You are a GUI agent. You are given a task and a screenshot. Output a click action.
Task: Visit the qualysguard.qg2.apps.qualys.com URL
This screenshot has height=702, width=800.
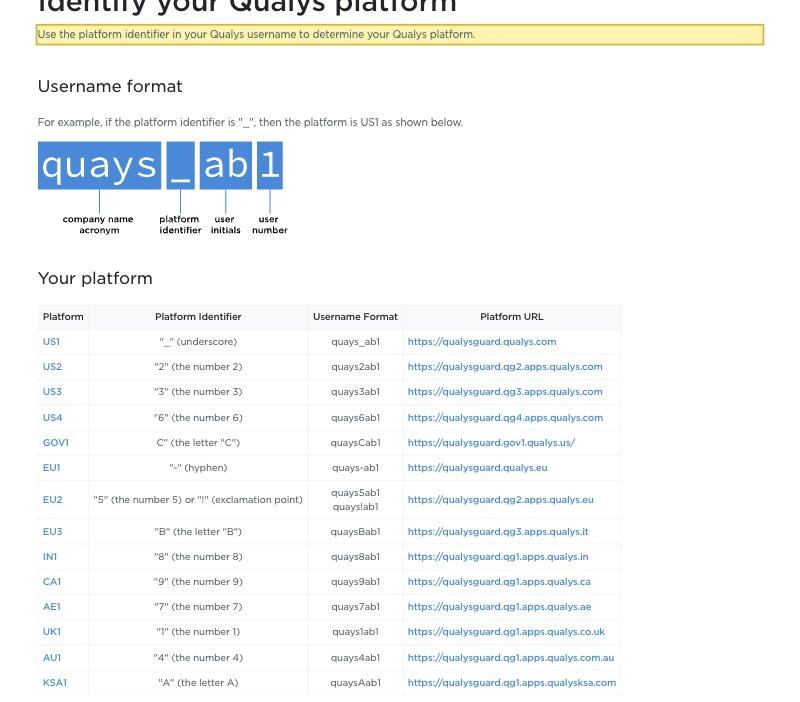(x=505, y=366)
